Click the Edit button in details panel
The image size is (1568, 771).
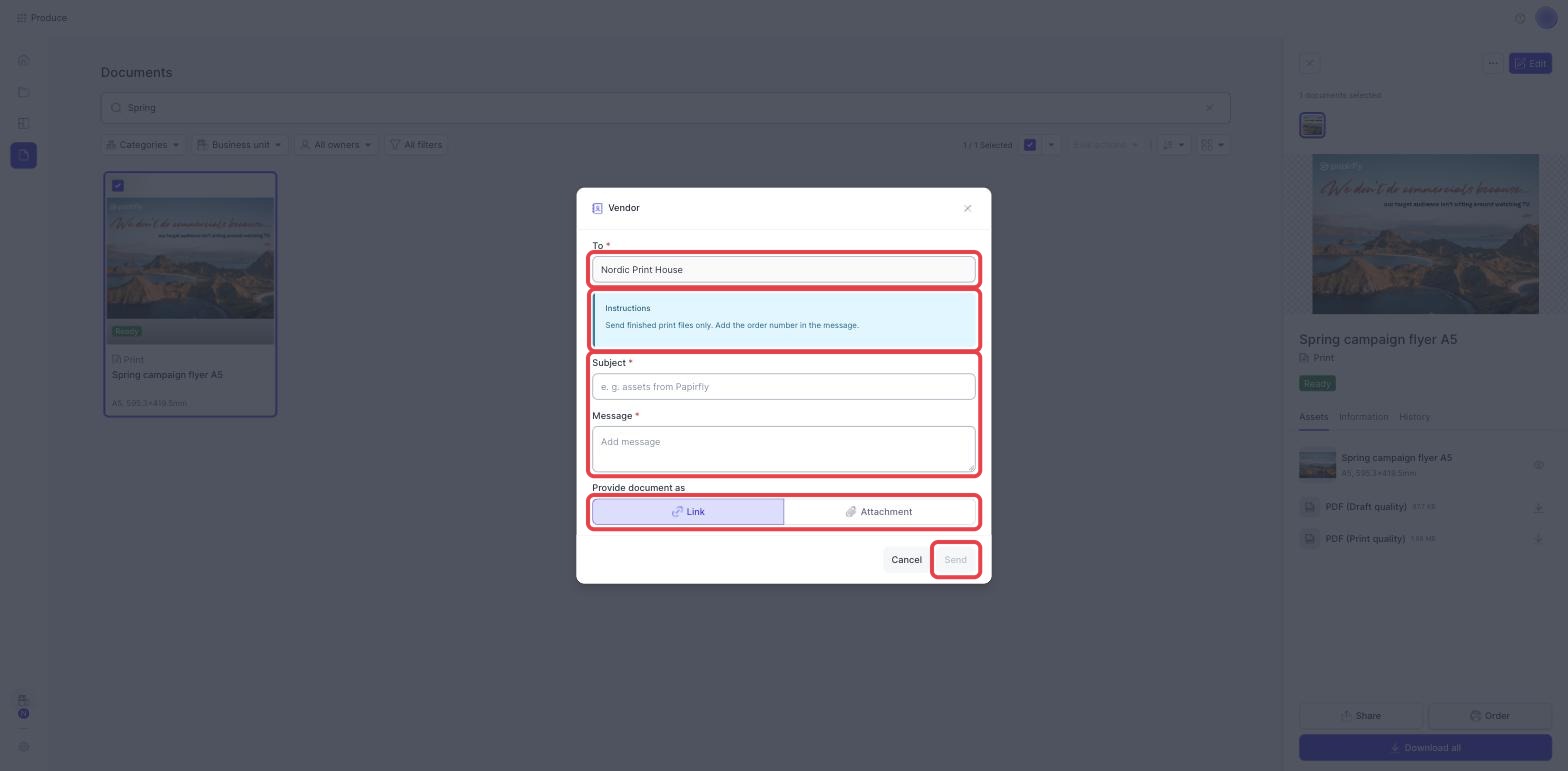pos(1530,63)
